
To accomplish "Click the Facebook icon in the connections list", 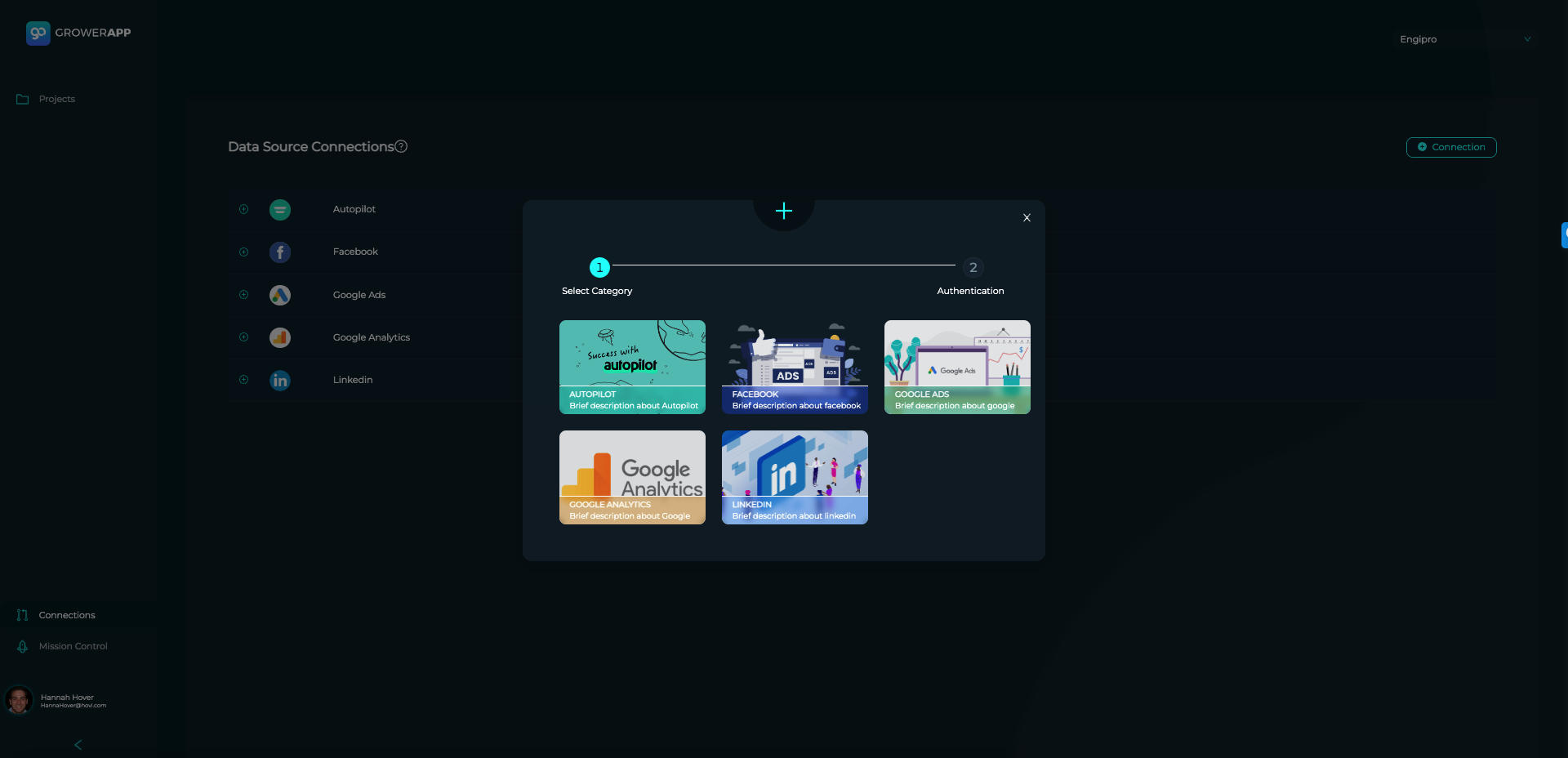I will [280, 252].
